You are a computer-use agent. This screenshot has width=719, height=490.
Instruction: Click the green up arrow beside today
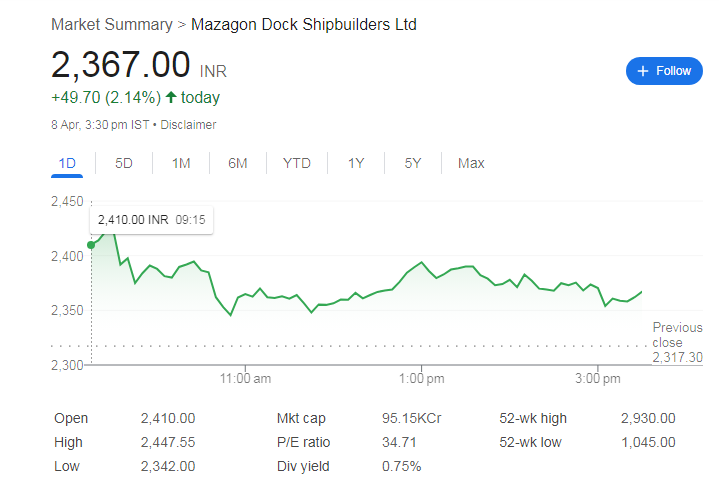tap(171, 98)
